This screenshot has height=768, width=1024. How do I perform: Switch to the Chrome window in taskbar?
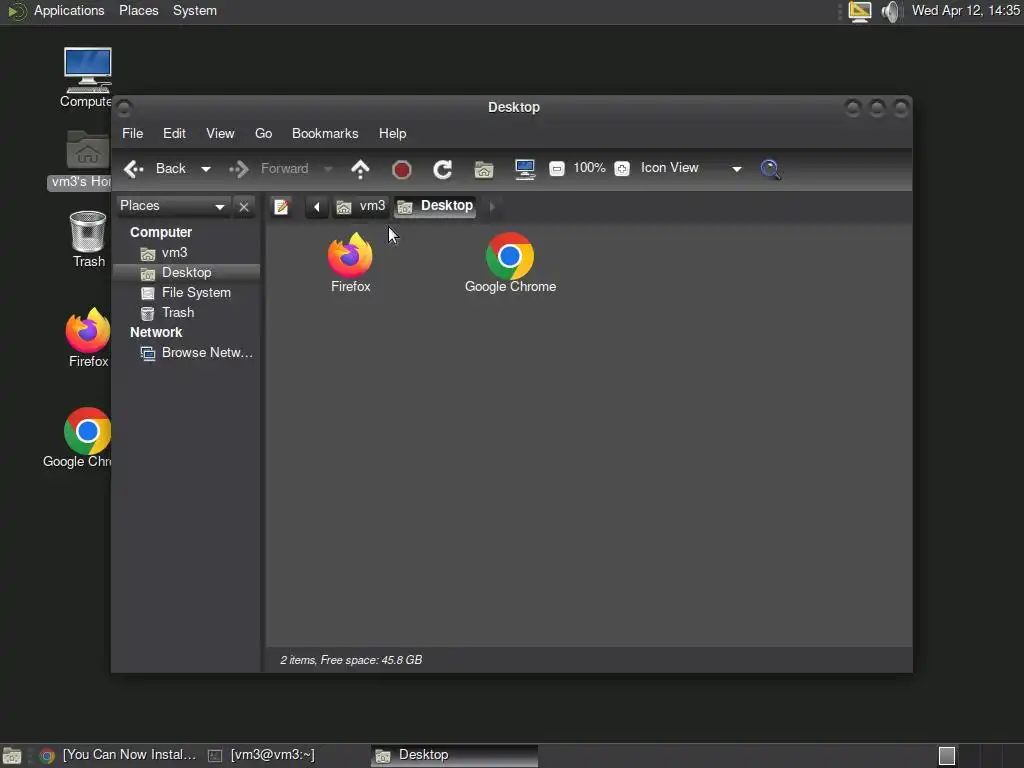pos(118,755)
